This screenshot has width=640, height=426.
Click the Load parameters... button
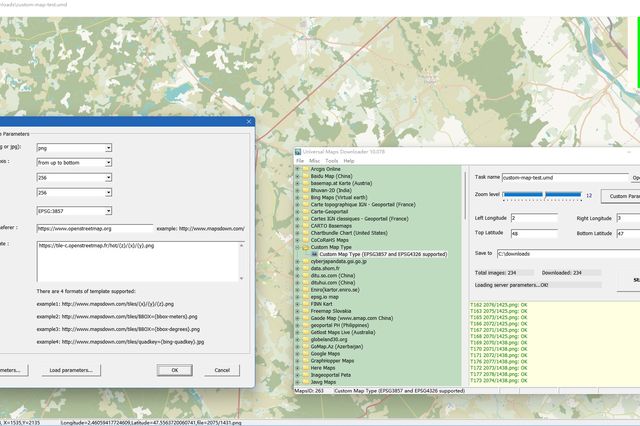pos(71,370)
